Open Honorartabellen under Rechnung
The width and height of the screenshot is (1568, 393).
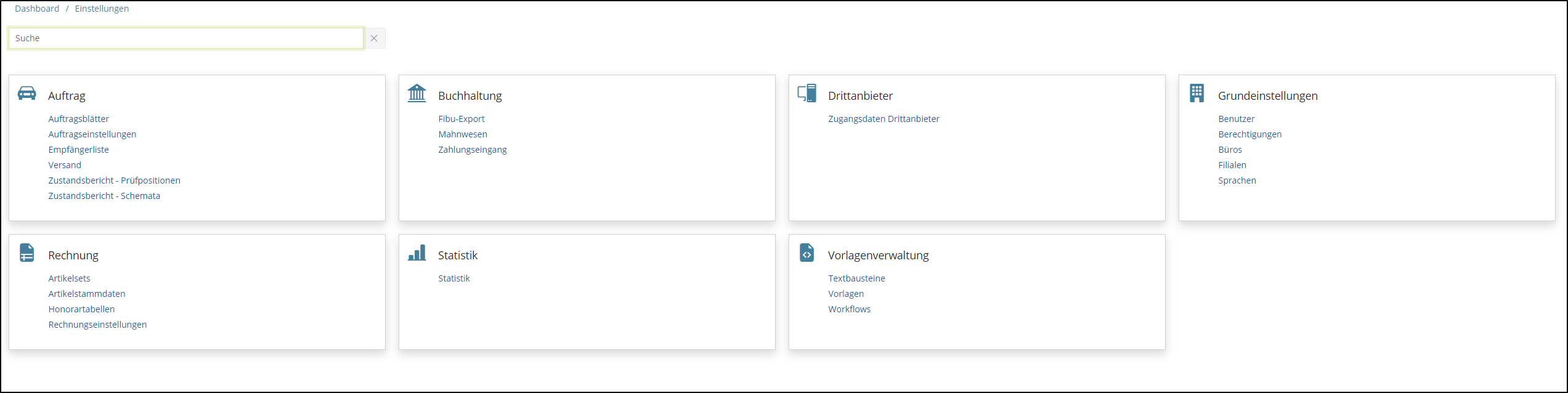81,309
